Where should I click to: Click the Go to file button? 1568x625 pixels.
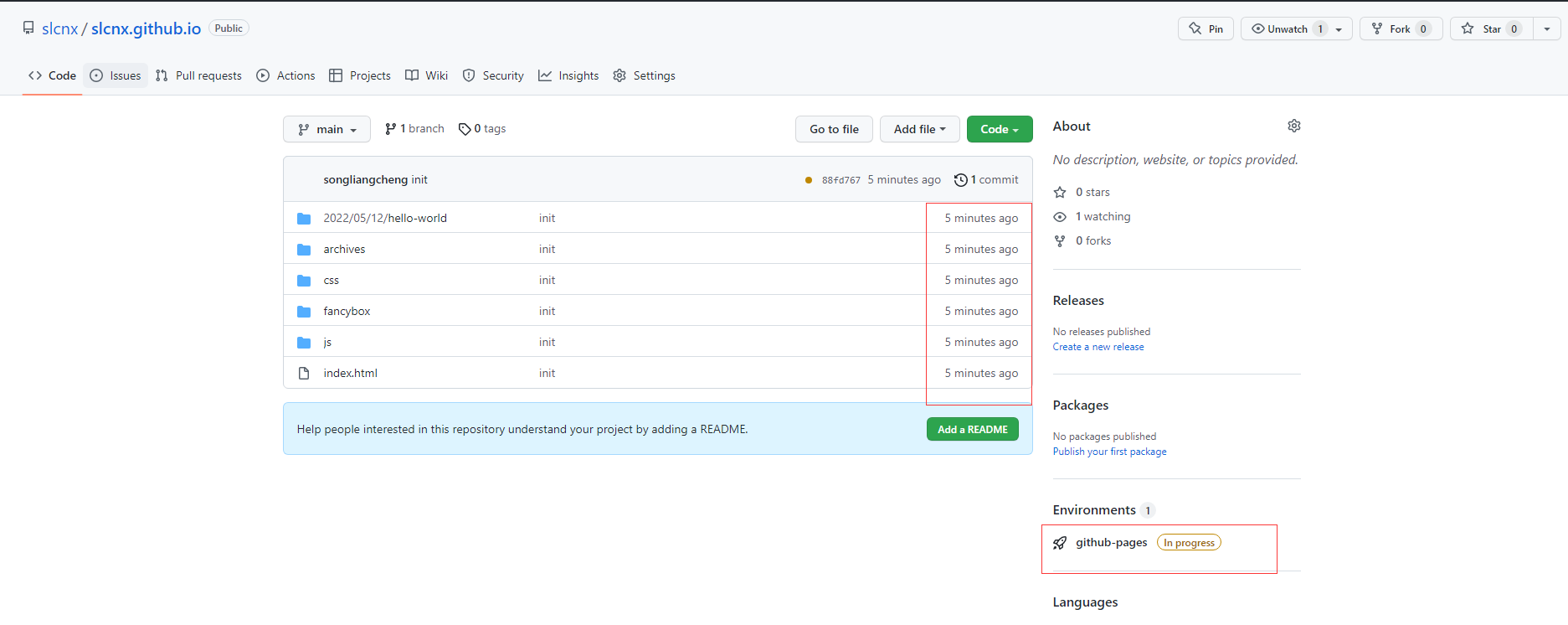pos(834,129)
